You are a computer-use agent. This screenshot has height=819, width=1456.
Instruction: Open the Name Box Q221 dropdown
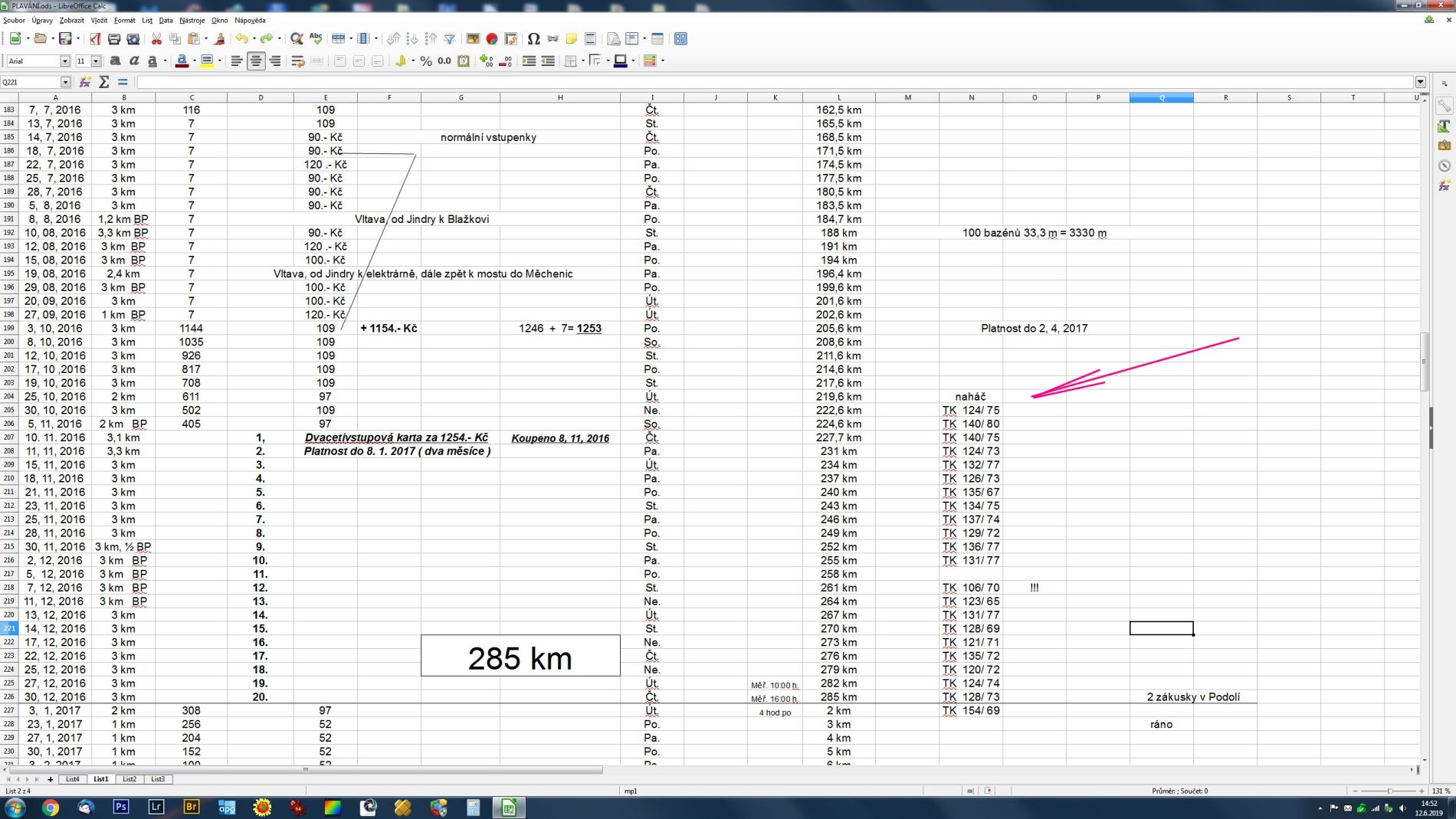65,82
